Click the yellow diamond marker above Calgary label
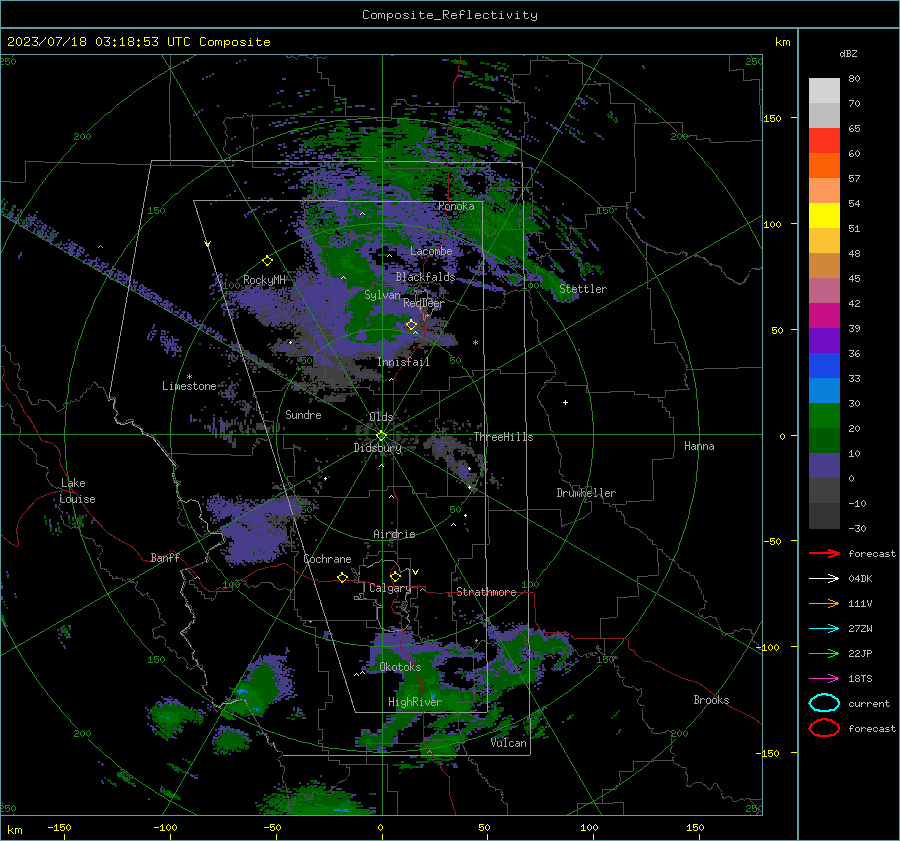The height and width of the screenshot is (841, 900). [x=395, y=576]
